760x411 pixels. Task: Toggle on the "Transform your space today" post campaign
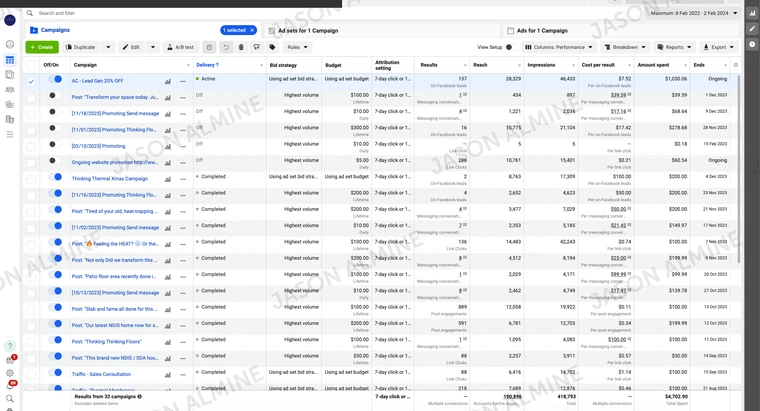click(x=55, y=95)
